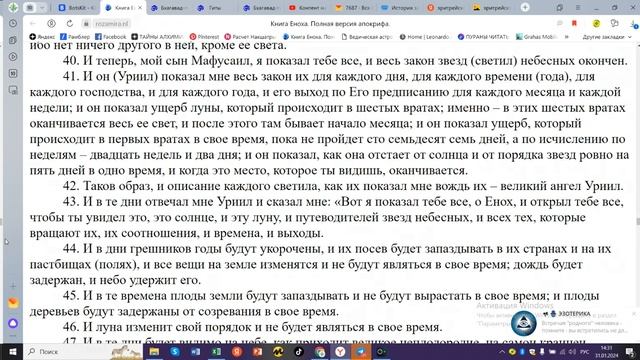Viewport: 640px width, 360px height.
Task: Open File Explorer from the taskbar
Action: (x=154, y=351)
